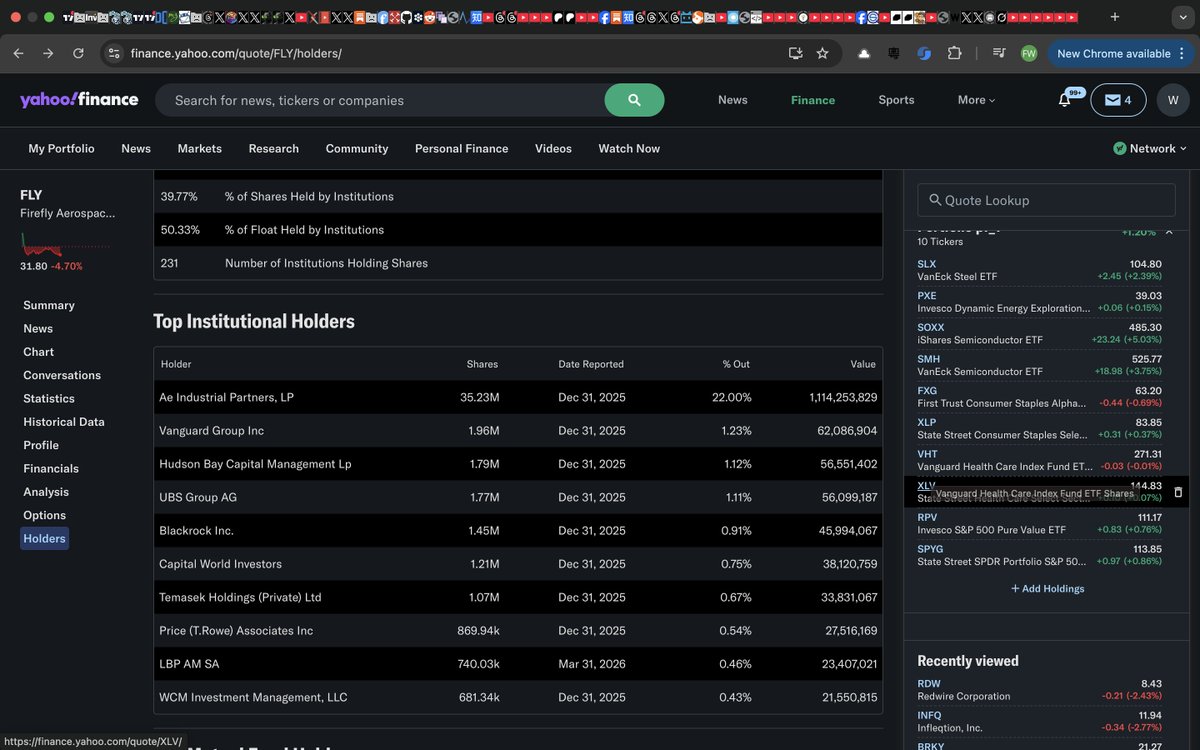Click the Yahoo search input field
Viewport: 1200px width, 750px height.
[380, 100]
